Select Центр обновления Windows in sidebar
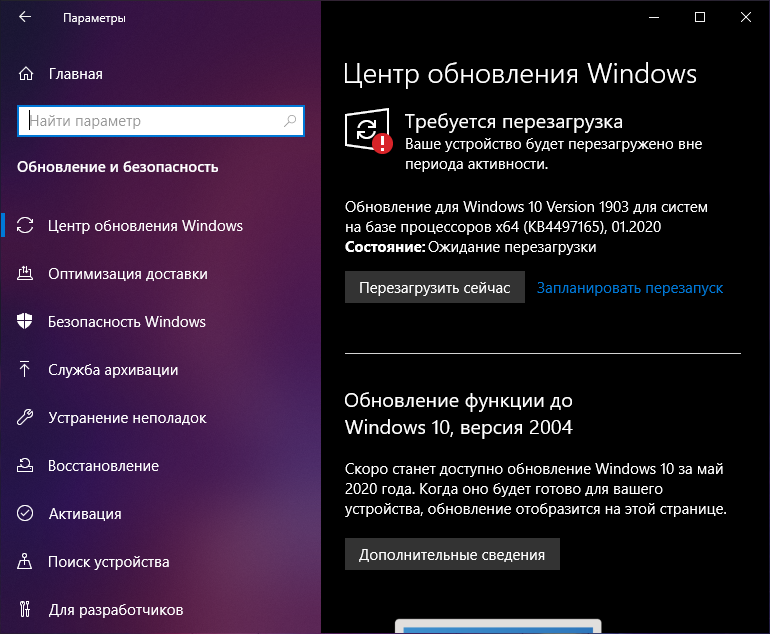Image resolution: width=770 pixels, height=634 pixels. click(x=145, y=225)
